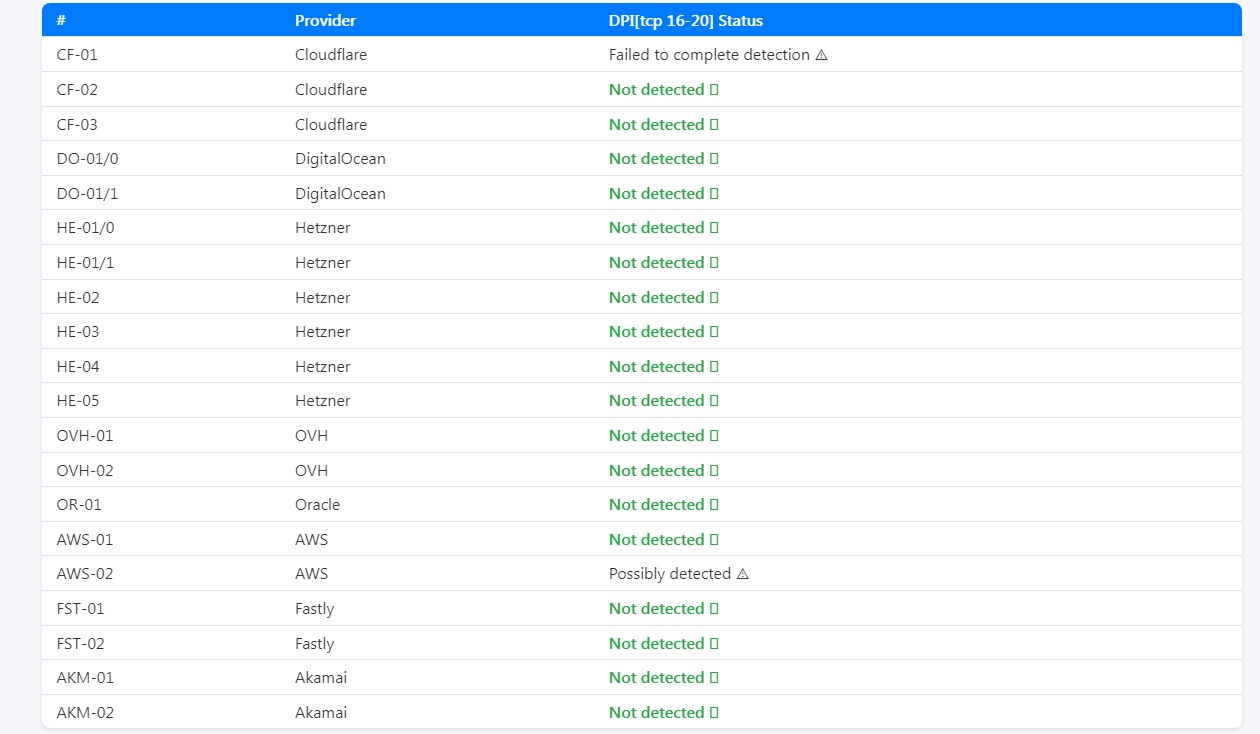Click Not detected status in the OR-01 row

(656, 505)
